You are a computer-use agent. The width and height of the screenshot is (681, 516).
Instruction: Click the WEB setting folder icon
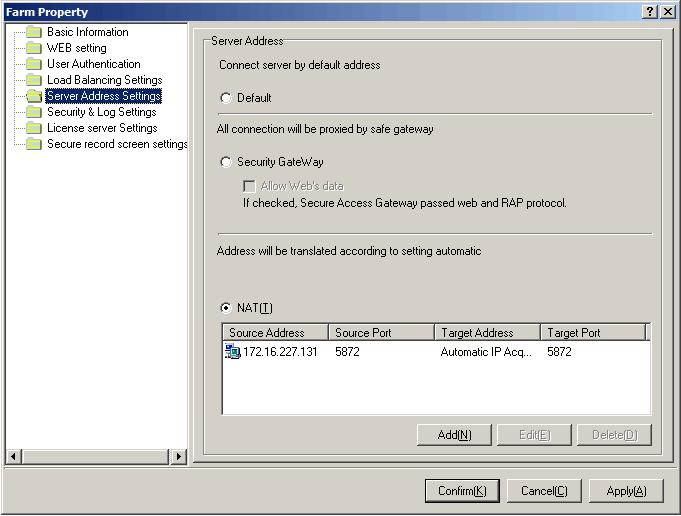pyautogui.click(x=34, y=48)
